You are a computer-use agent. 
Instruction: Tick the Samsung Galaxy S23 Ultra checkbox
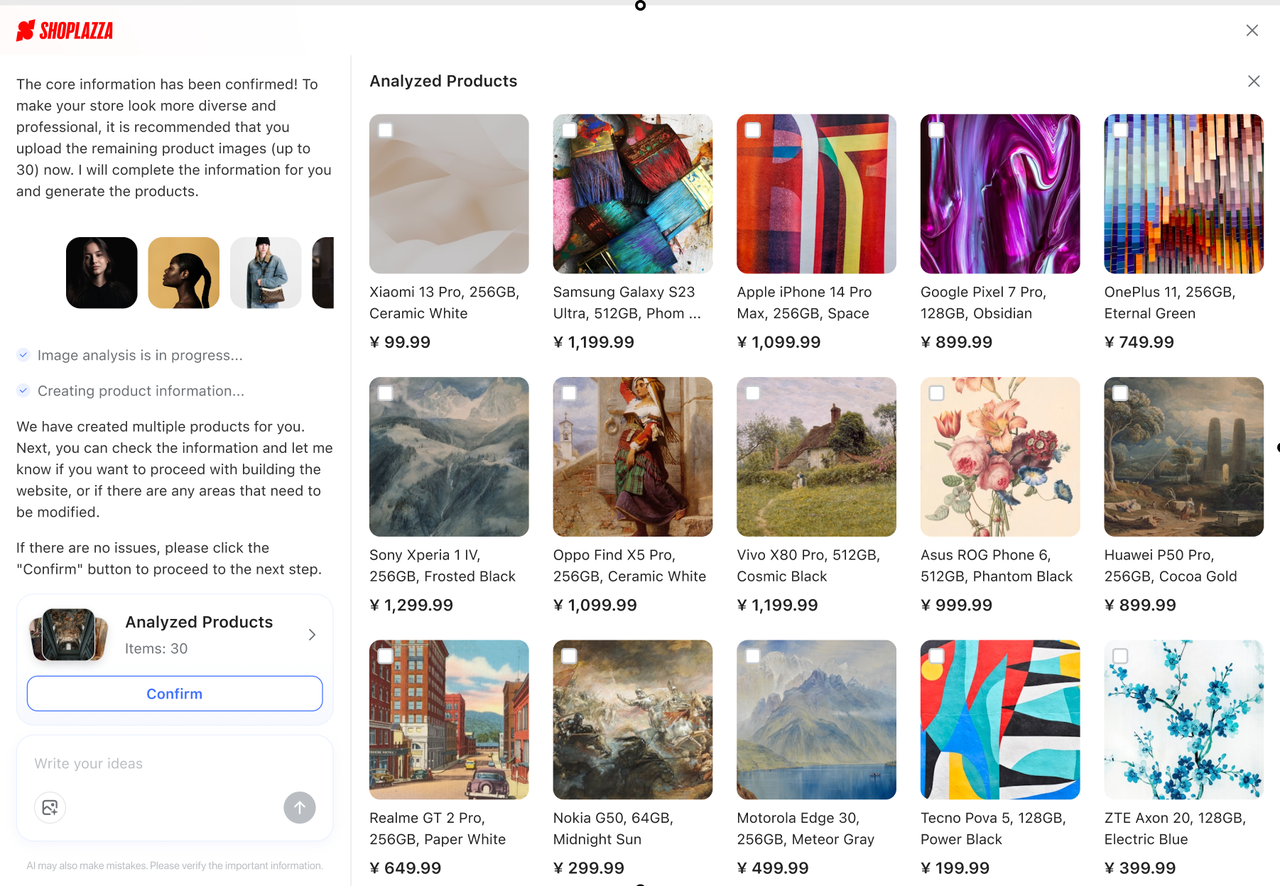pyautogui.click(x=569, y=130)
